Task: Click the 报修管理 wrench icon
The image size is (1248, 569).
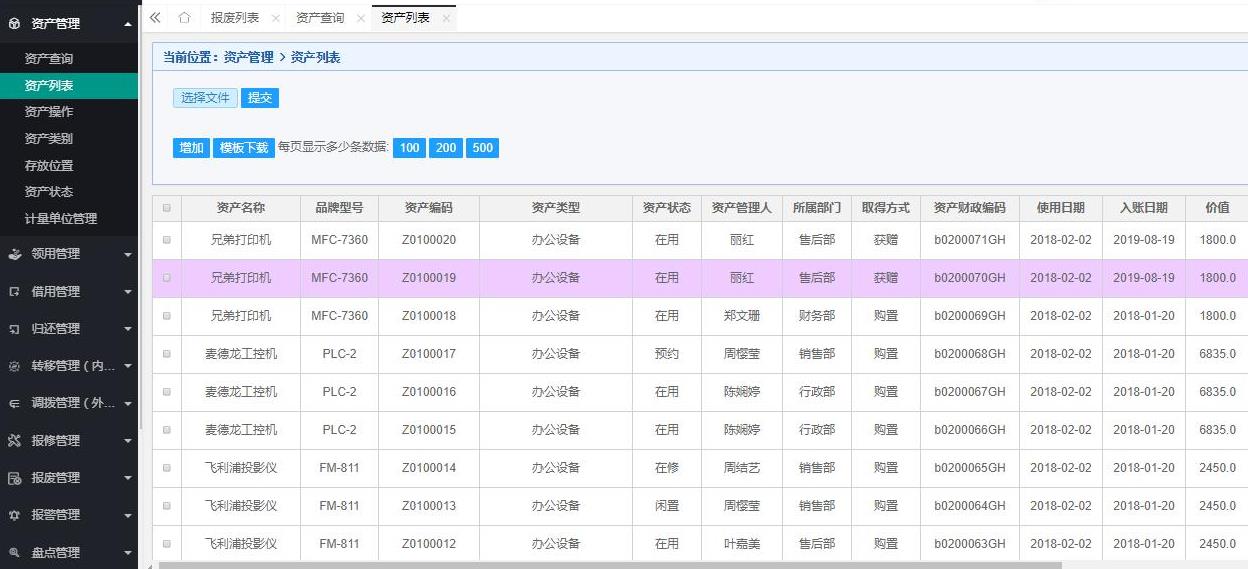Action: pos(14,441)
